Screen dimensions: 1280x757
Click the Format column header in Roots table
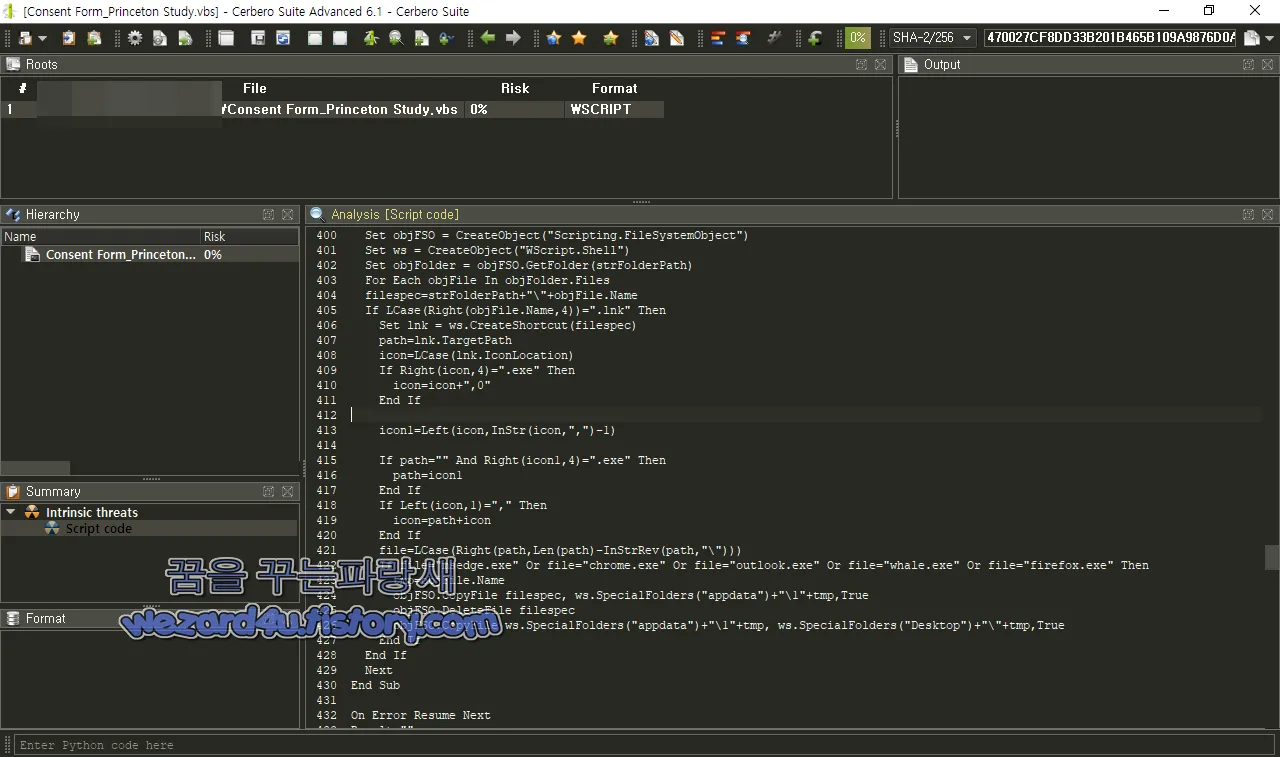point(614,88)
